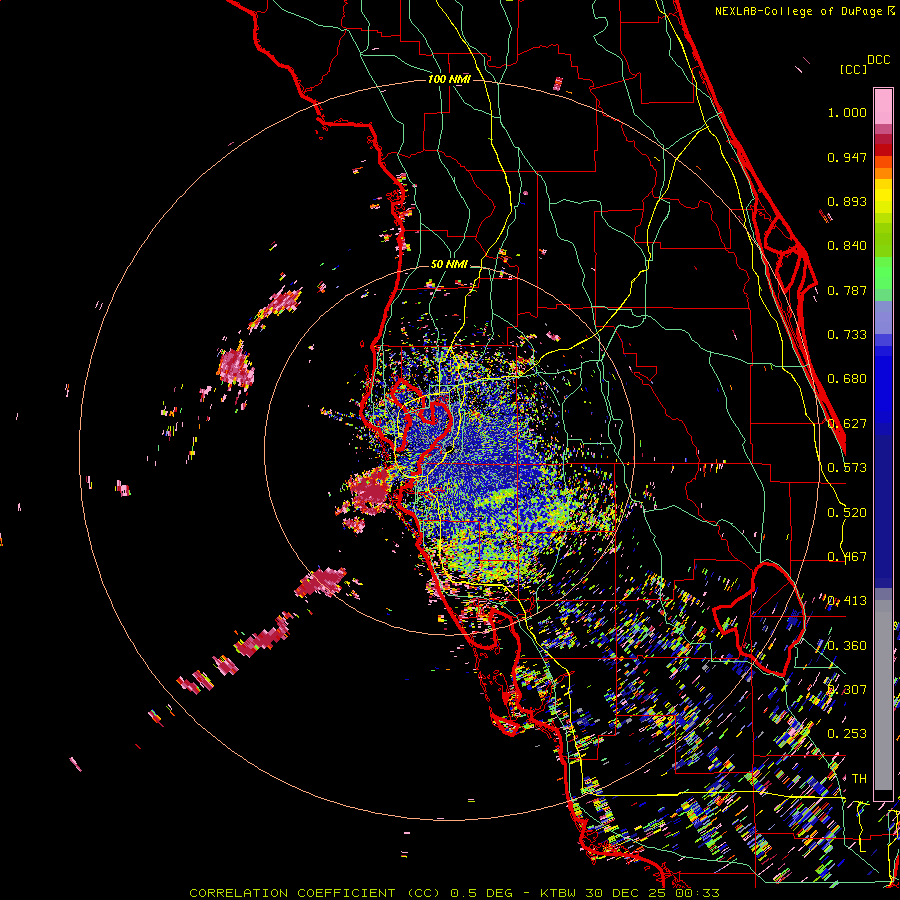The image size is (900, 900).
Task: Click the [CC] legend unit label
Action: 853,69
